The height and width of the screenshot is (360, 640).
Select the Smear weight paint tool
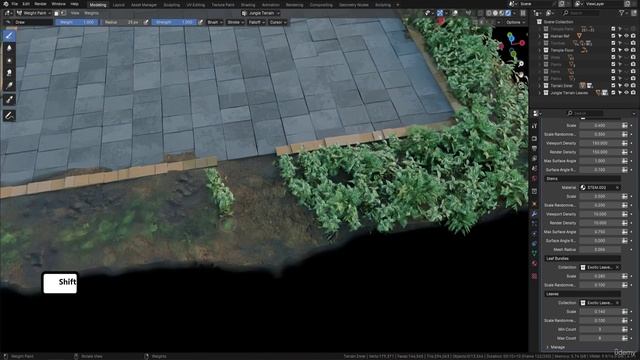9,73
